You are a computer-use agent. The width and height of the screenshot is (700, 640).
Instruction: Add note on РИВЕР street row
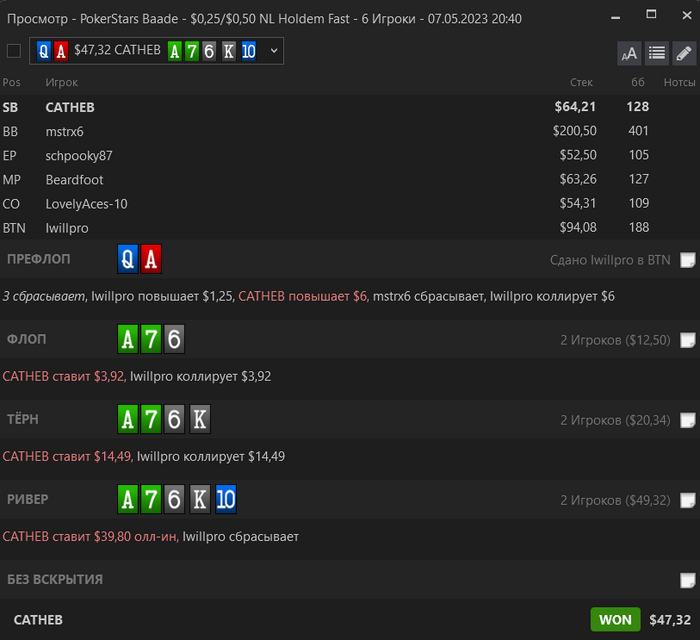point(688,500)
